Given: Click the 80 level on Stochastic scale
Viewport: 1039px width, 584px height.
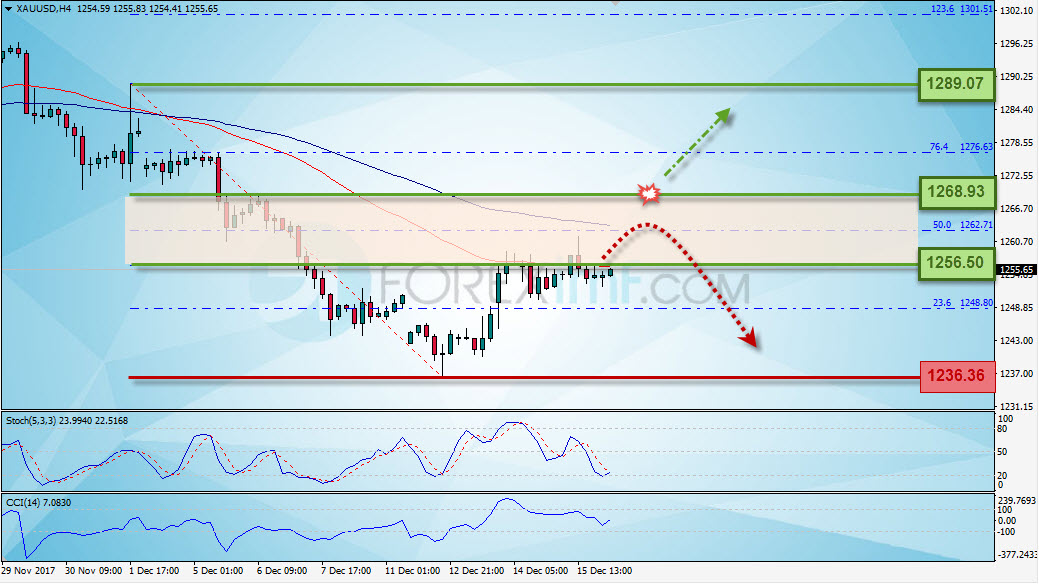Looking at the screenshot, I should coord(1003,429).
